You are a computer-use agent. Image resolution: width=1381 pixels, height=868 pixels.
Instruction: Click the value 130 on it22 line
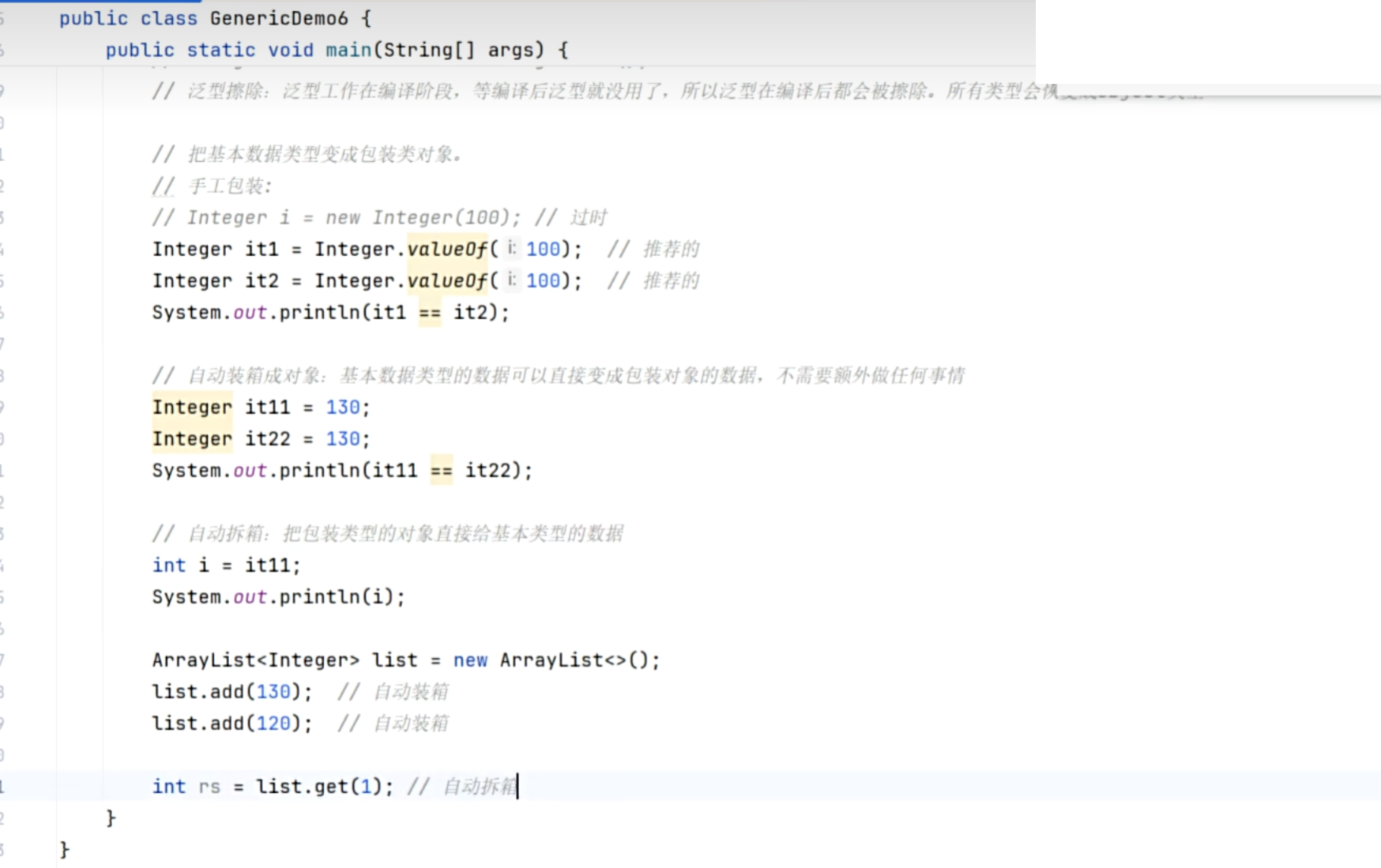point(343,439)
